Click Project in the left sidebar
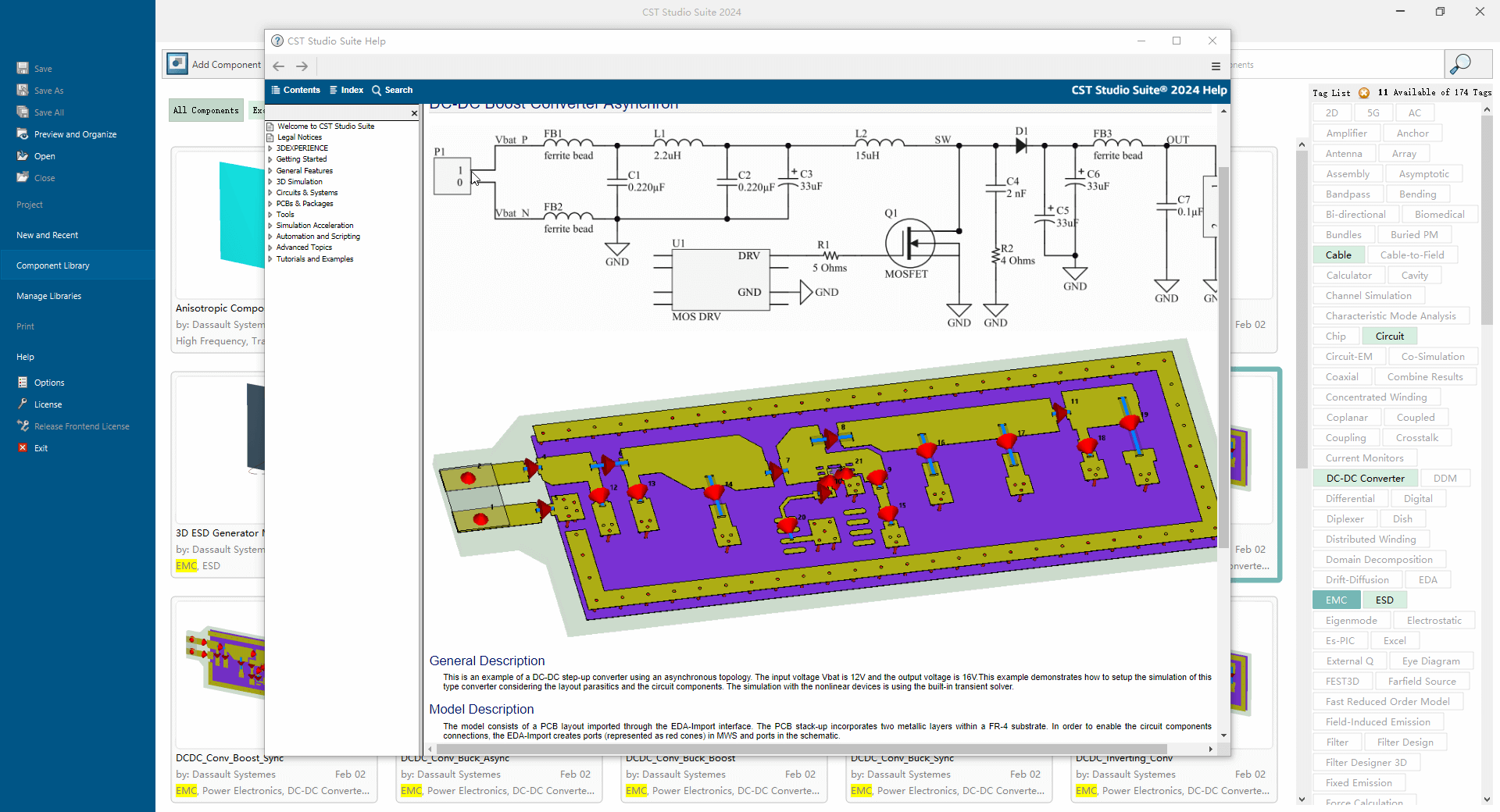 click(x=30, y=205)
